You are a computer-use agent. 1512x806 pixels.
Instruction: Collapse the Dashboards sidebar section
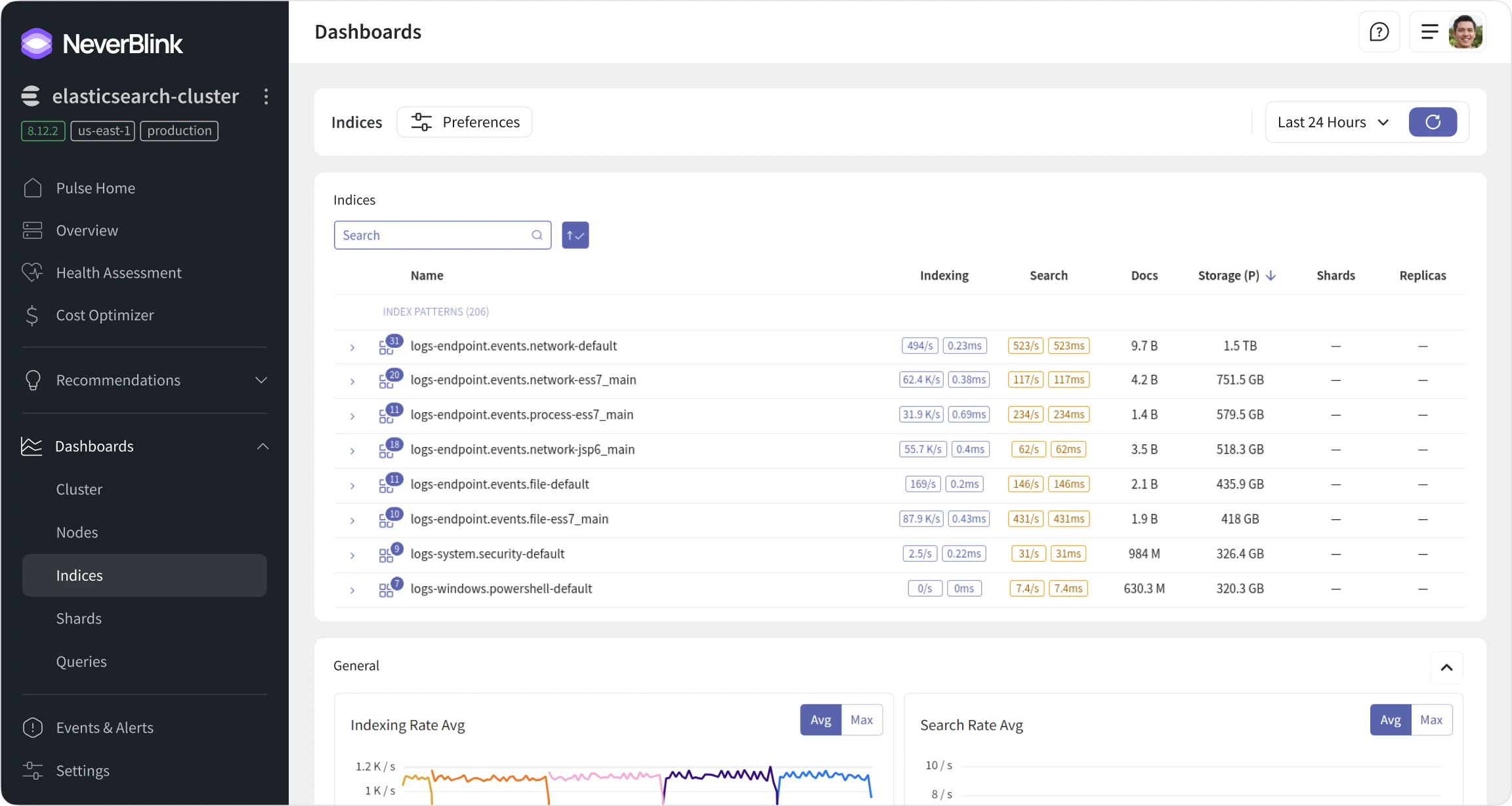pos(263,446)
